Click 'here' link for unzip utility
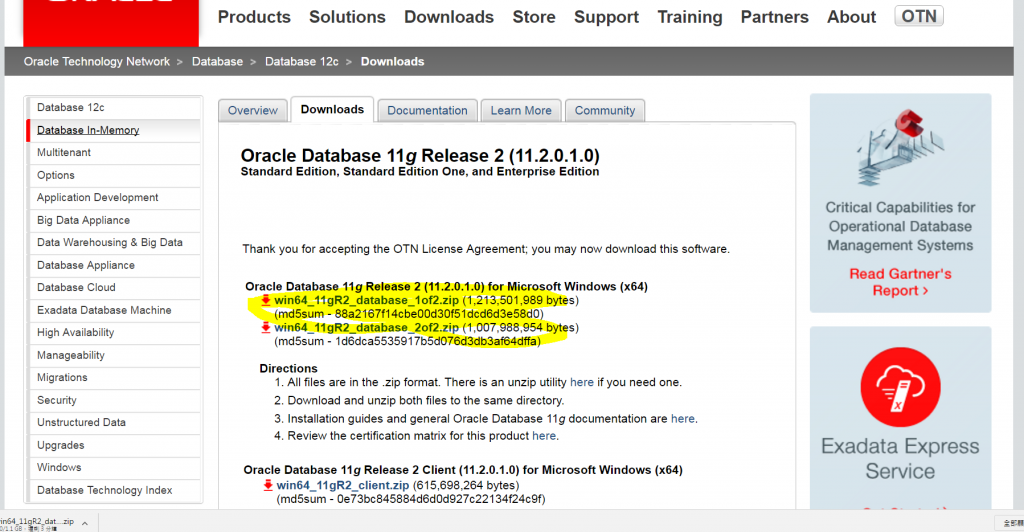The image size is (1024, 532). click(582, 383)
